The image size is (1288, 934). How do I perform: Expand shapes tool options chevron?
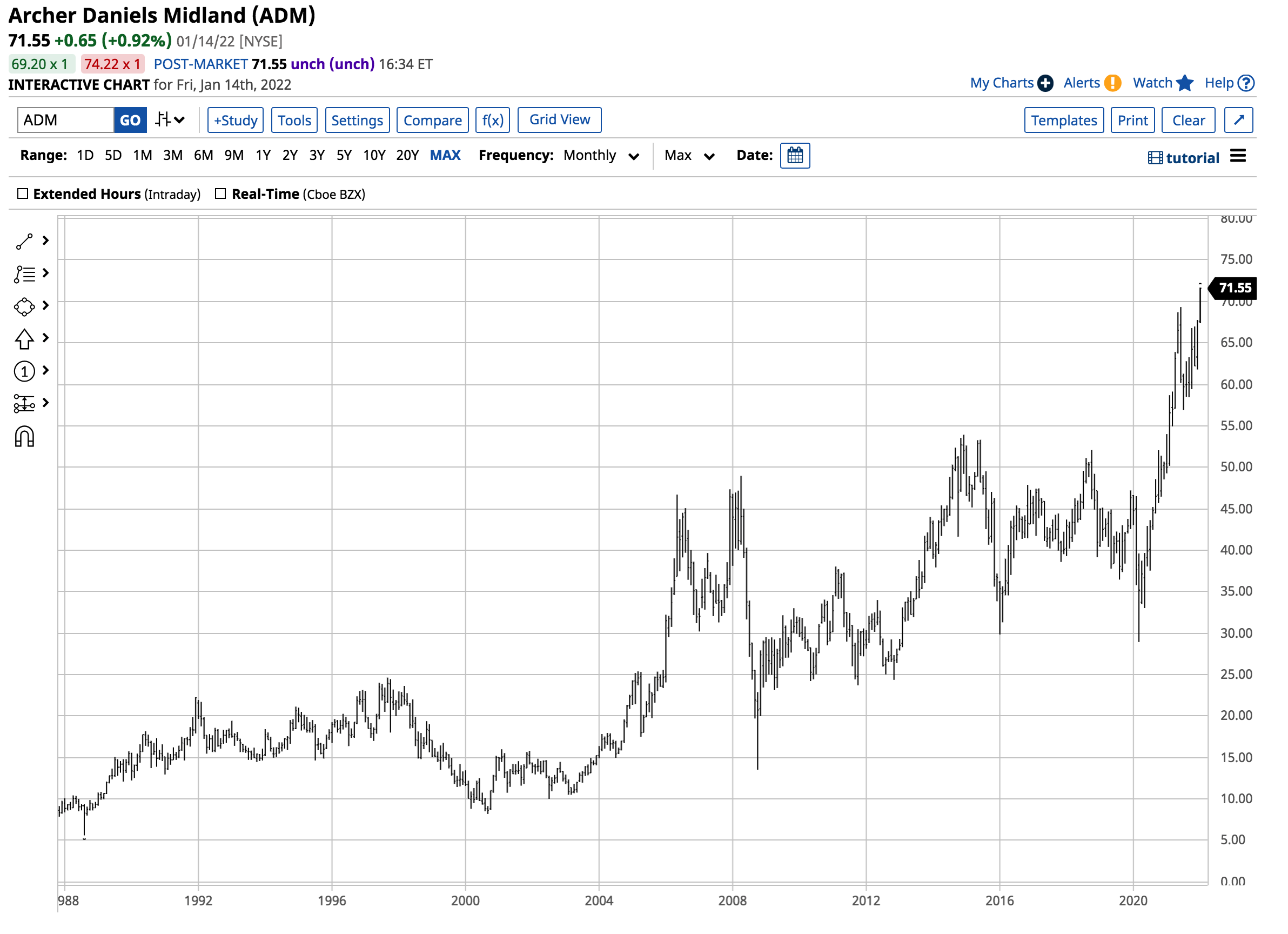tap(46, 306)
